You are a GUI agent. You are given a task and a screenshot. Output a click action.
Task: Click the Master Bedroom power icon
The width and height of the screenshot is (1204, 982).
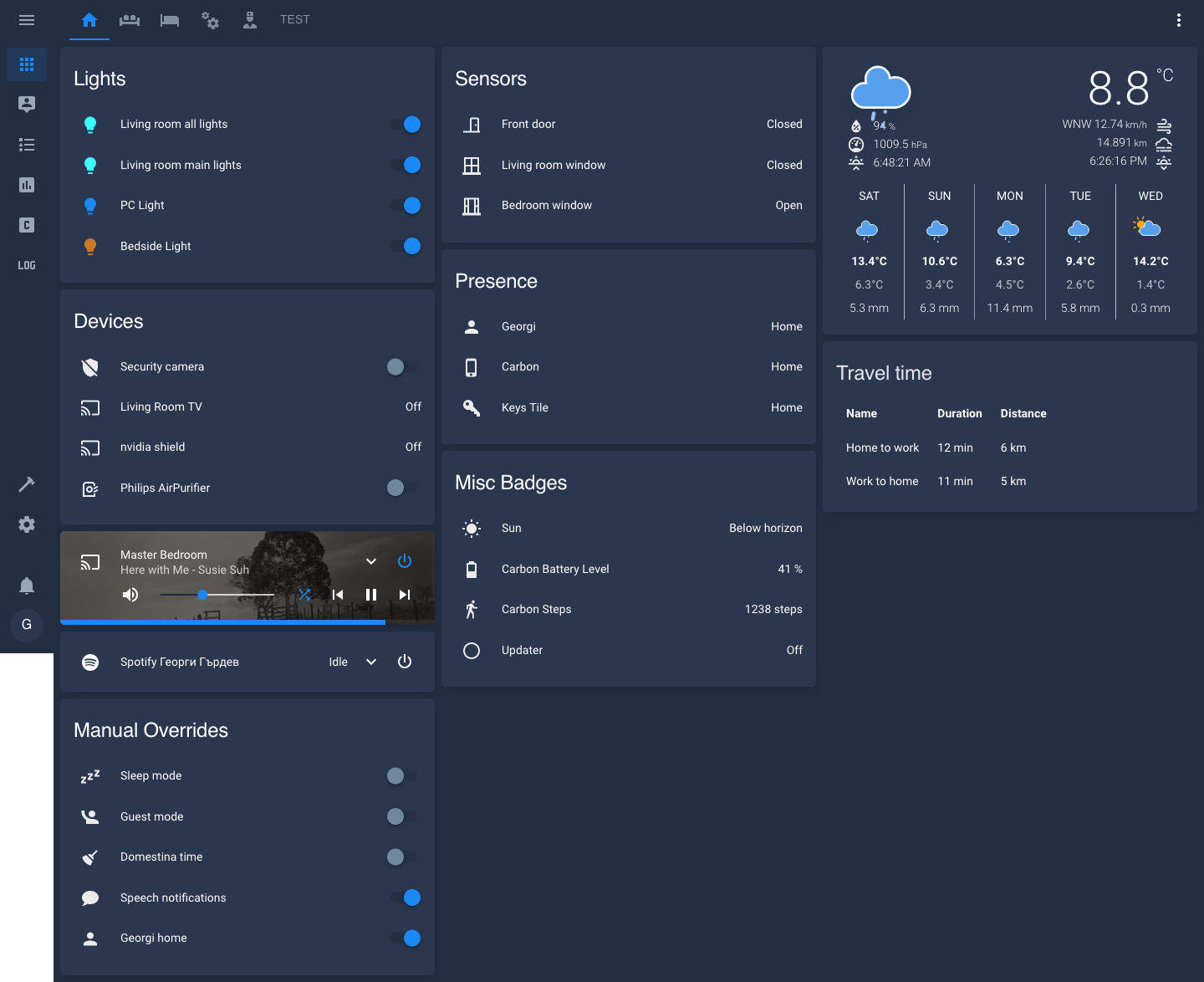tap(405, 561)
